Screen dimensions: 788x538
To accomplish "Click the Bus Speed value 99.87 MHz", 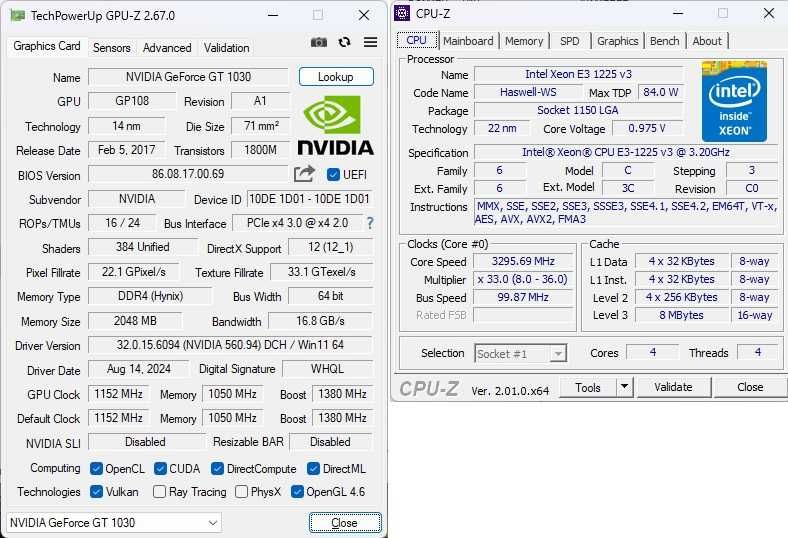I will 523,297.
